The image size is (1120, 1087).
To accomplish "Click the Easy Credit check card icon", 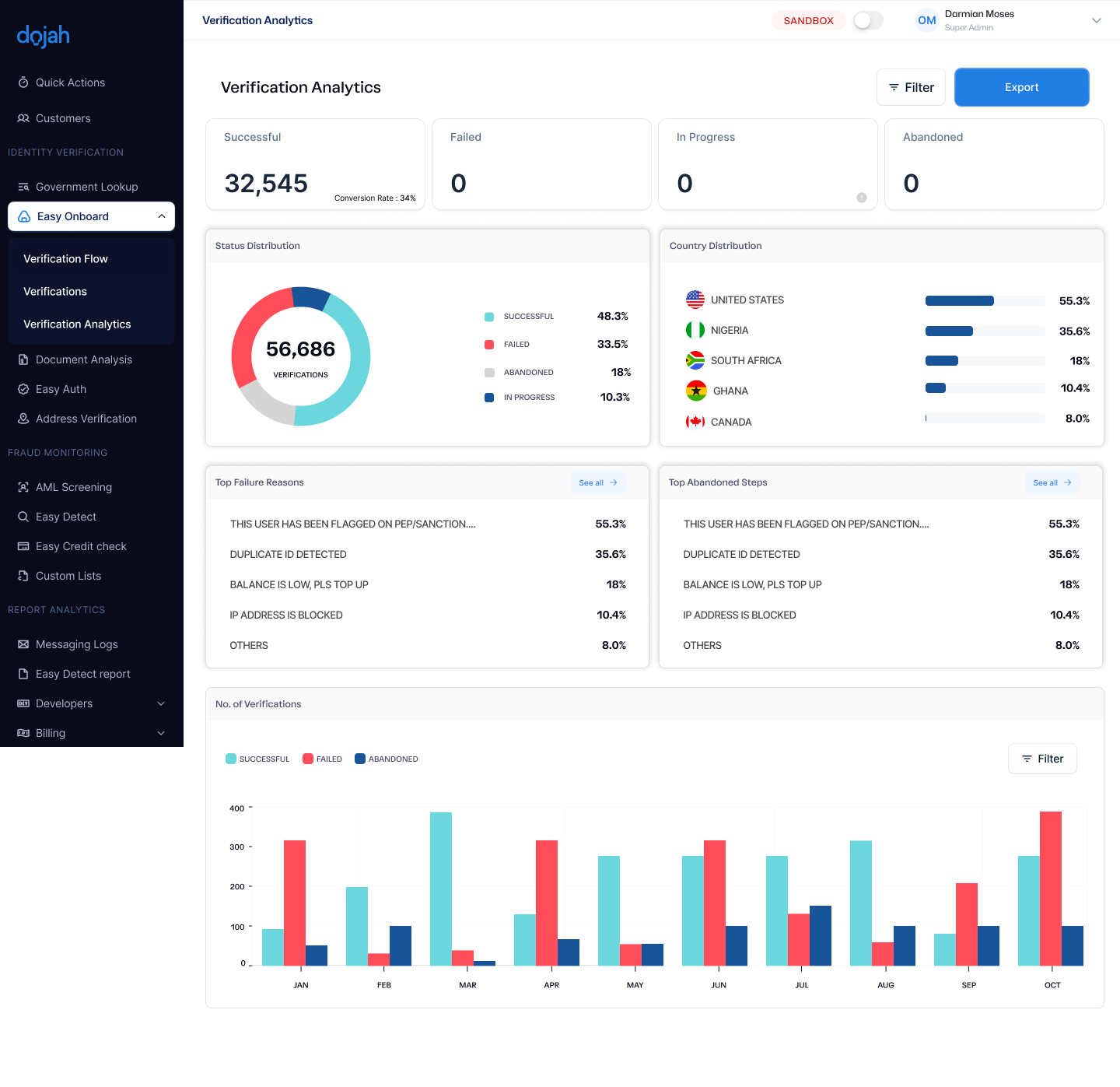I will point(23,546).
